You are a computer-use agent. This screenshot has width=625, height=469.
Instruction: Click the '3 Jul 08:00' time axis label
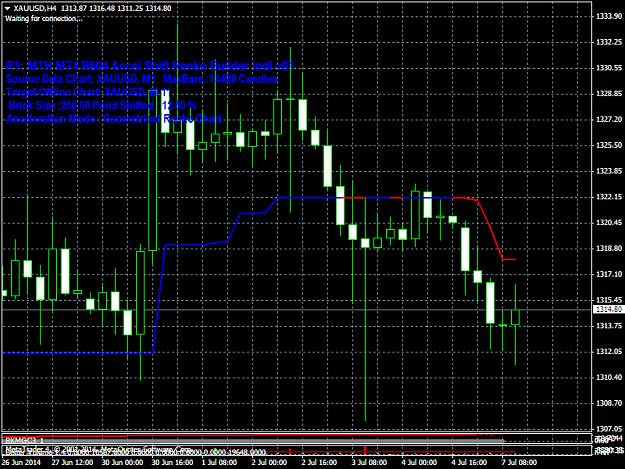[x=369, y=463]
